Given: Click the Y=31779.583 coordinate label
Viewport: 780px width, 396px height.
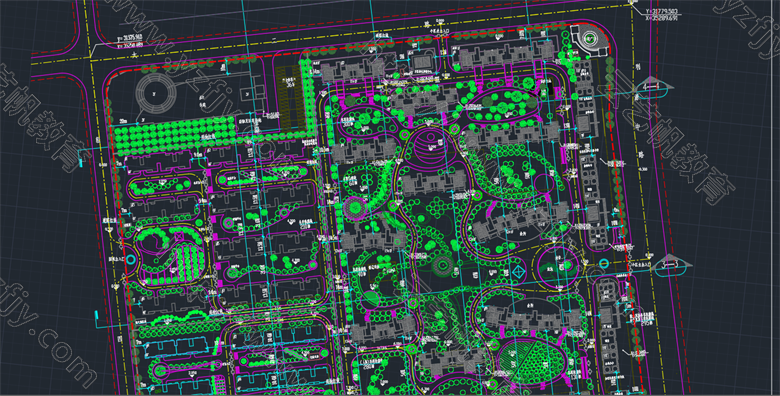Looking at the screenshot, I should click(662, 11).
